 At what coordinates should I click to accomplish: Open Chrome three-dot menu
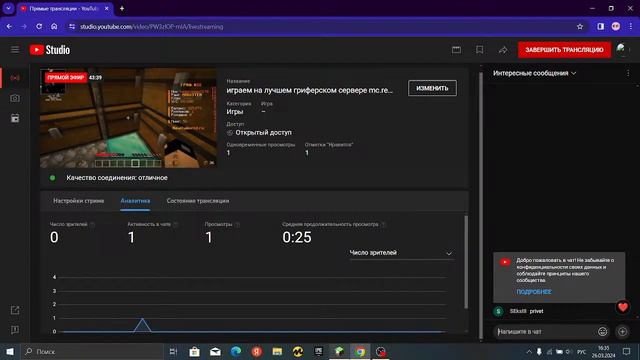coord(631,27)
